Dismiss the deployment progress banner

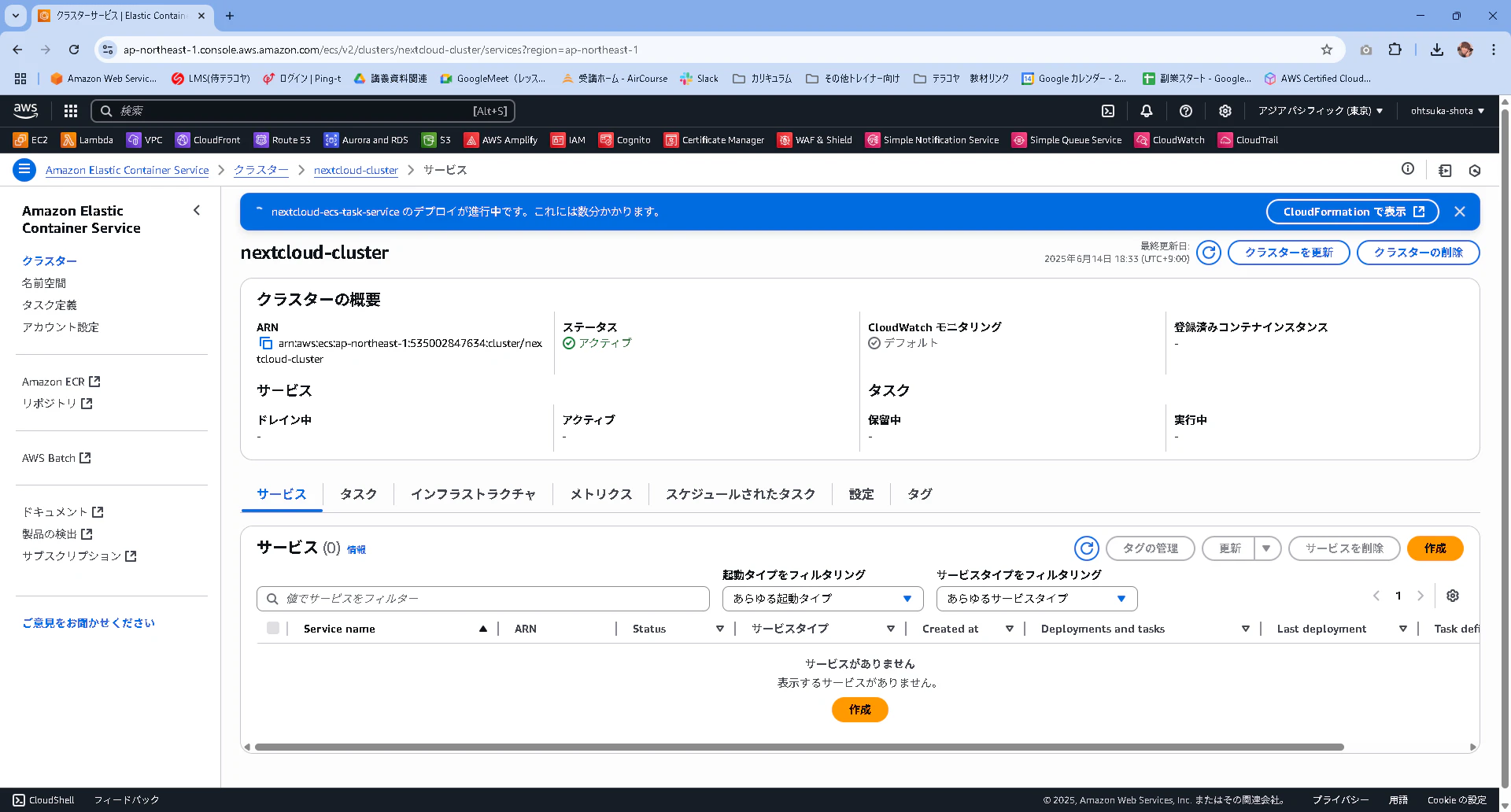tap(1460, 212)
